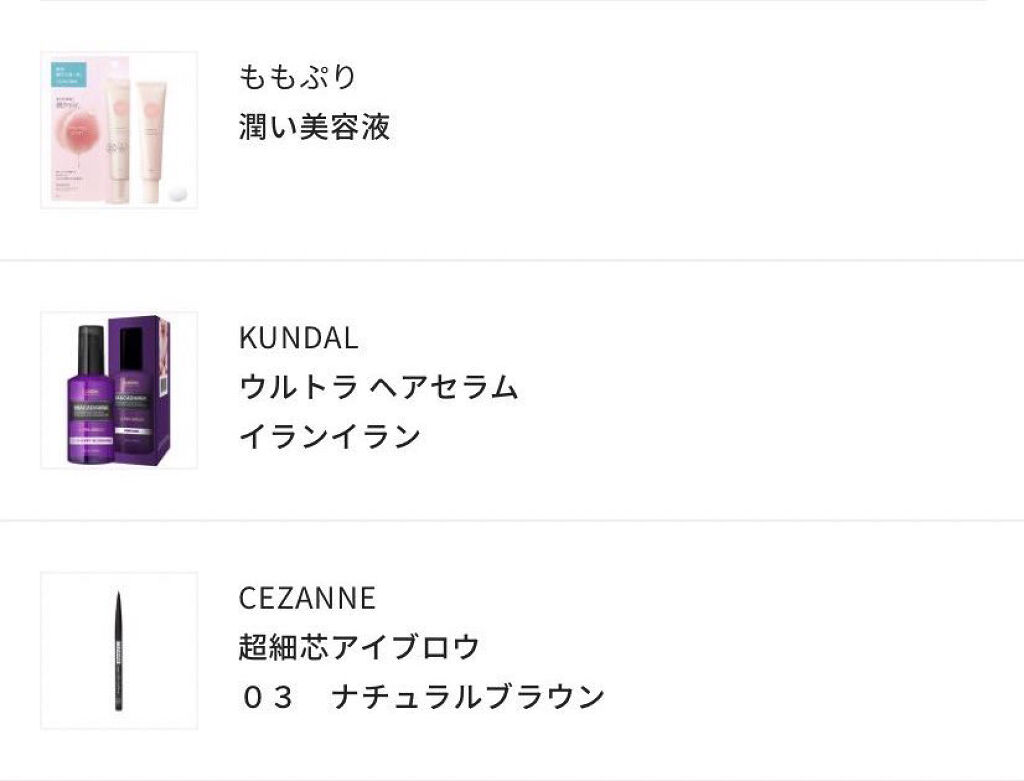Click the イランイラン scent variant text

pyautogui.click(x=329, y=437)
